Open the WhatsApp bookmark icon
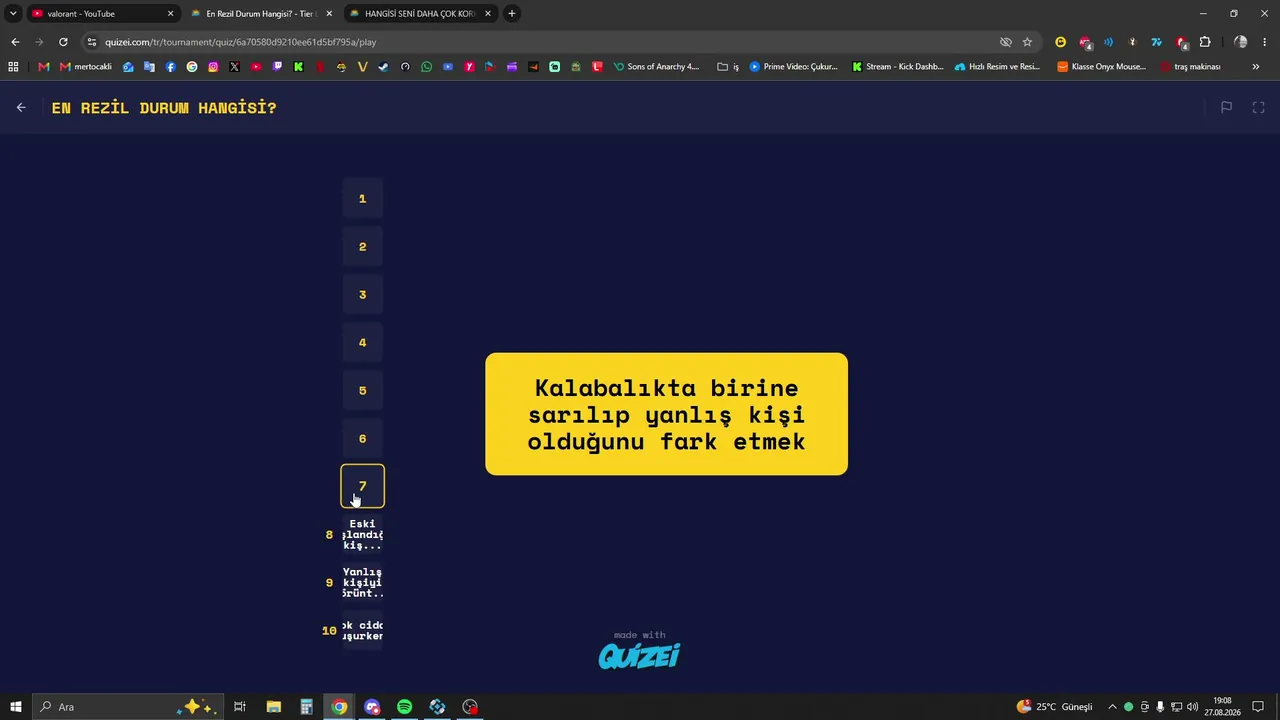Viewport: 1280px width, 720px height. 426,67
